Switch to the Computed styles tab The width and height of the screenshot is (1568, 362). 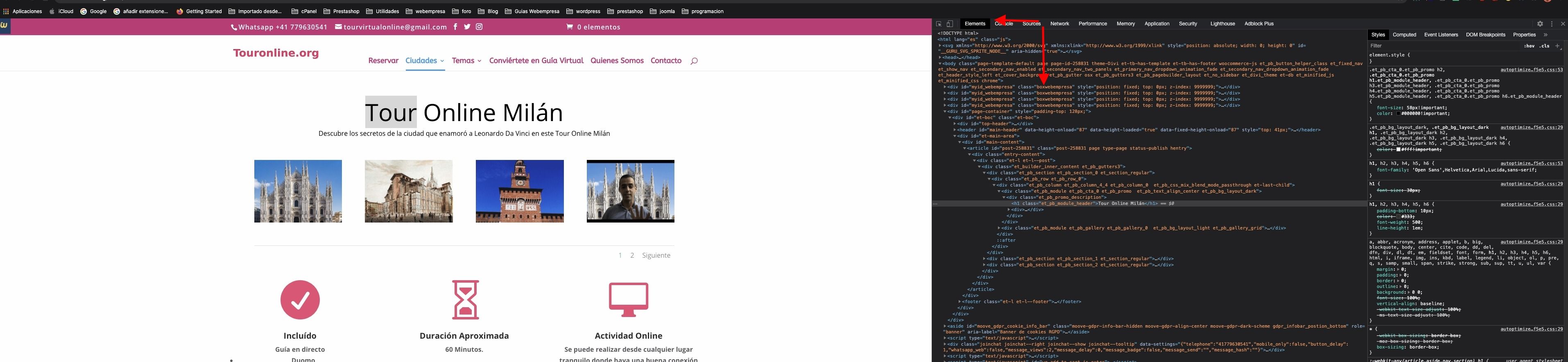(x=1404, y=35)
